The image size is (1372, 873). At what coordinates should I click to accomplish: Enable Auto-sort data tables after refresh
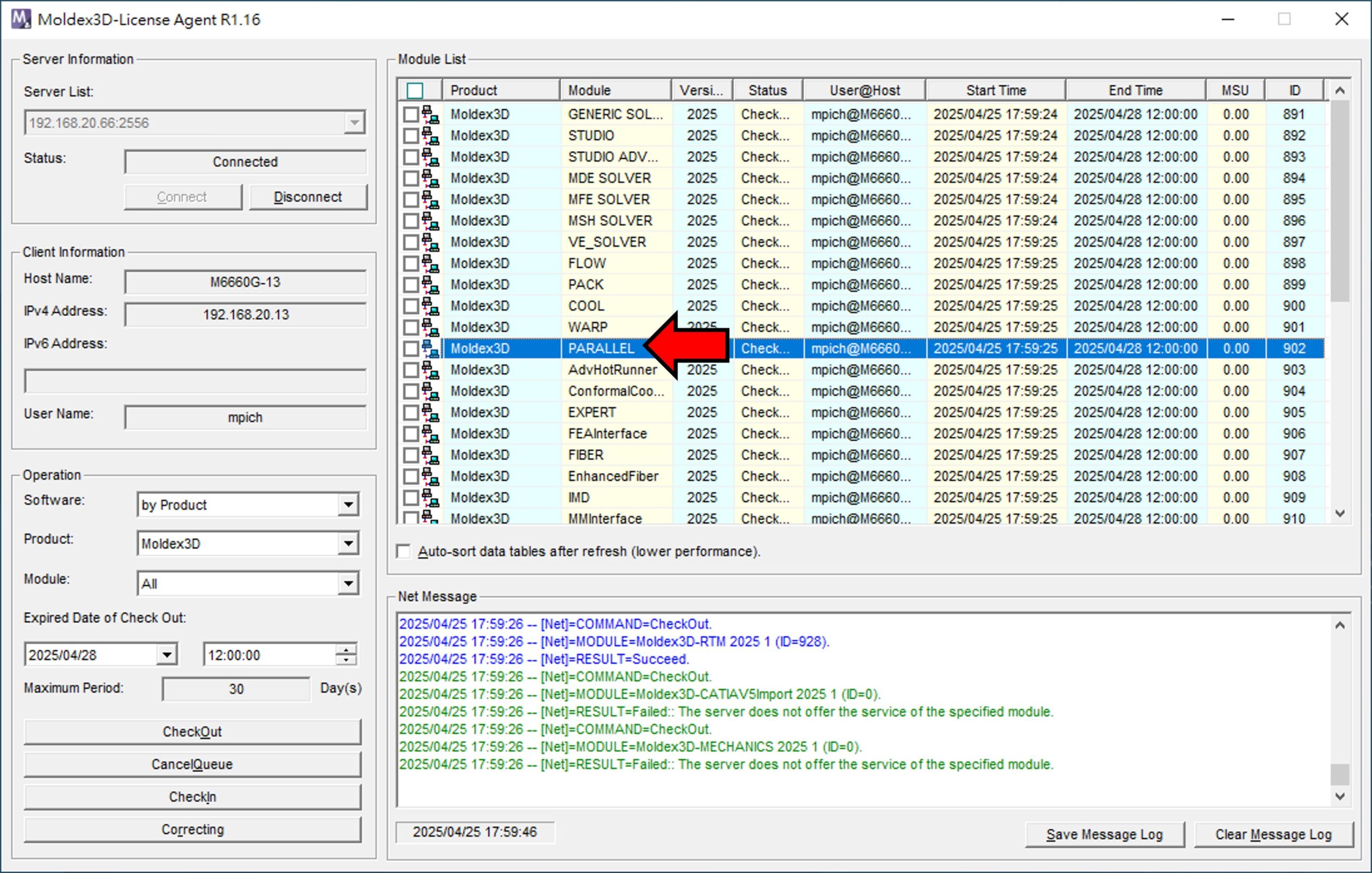click(x=404, y=551)
